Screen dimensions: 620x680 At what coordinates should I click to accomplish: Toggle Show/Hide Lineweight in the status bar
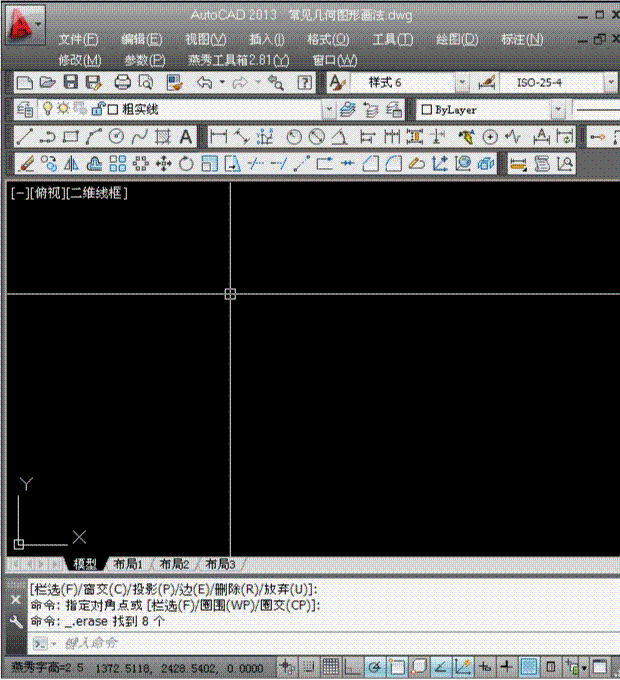tap(506, 667)
